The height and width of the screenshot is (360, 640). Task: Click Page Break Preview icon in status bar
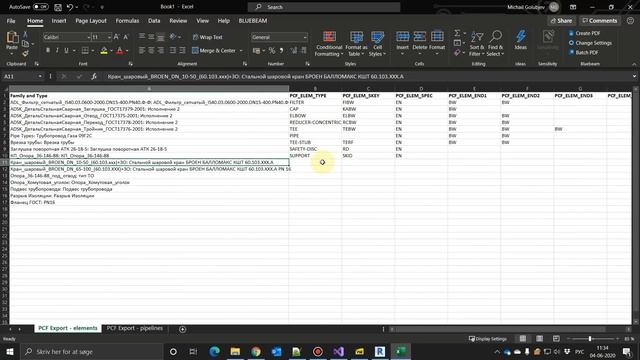coord(556,339)
